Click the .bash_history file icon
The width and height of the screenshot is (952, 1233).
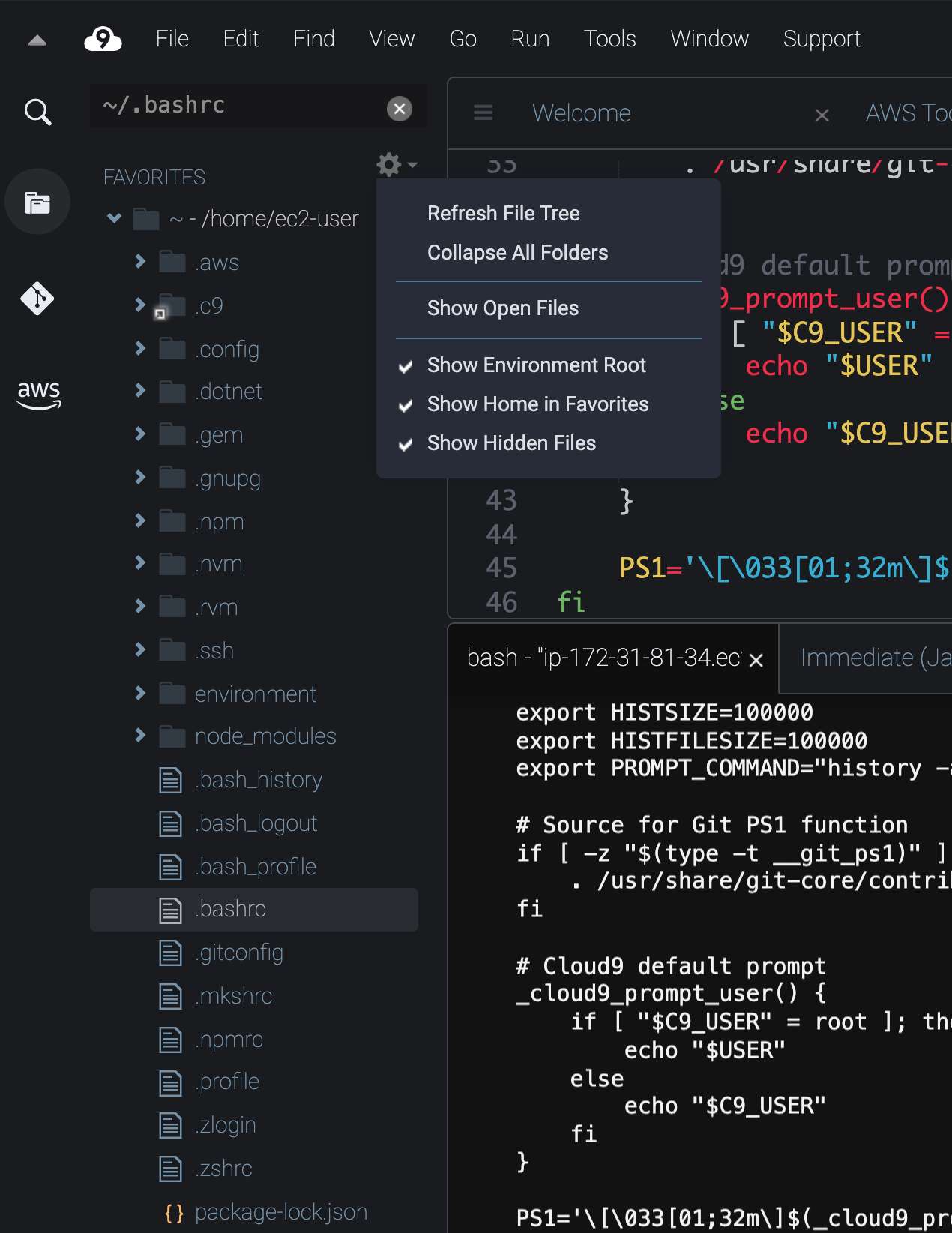pyautogui.click(x=171, y=780)
